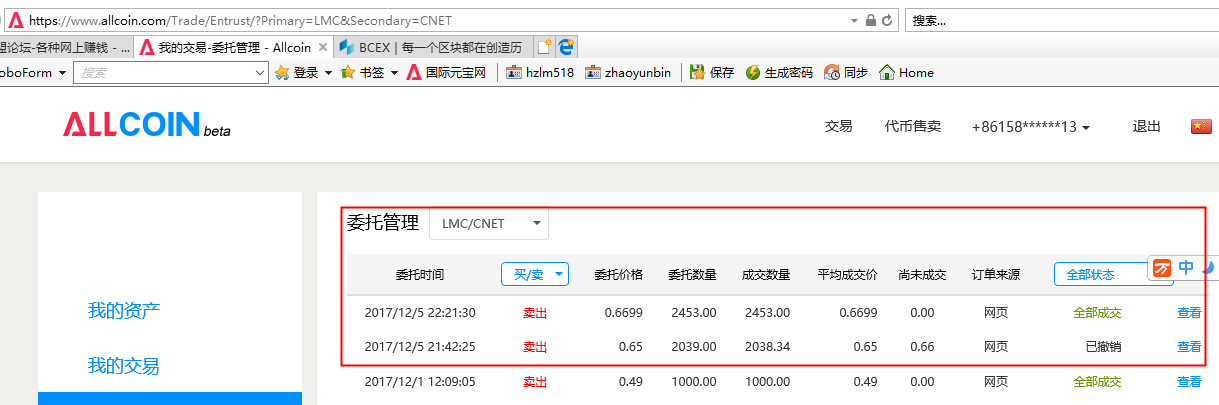Image resolution: width=1219 pixels, height=405 pixels.
Task: Expand the 书签 dropdown arrow
Action: pos(394,73)
